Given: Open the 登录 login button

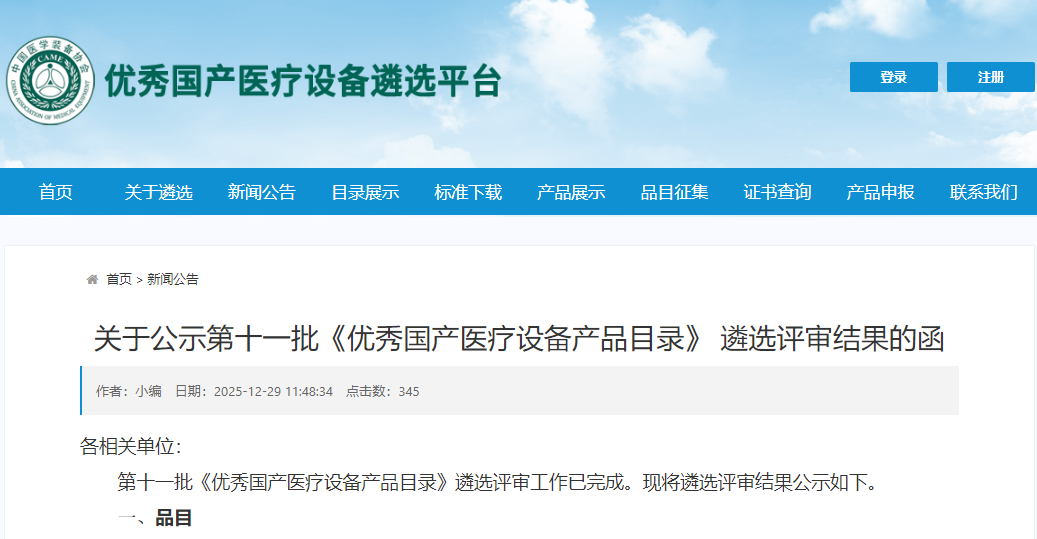Looking at the screenshot, I should pyautogui.click(x=893, y=77).
